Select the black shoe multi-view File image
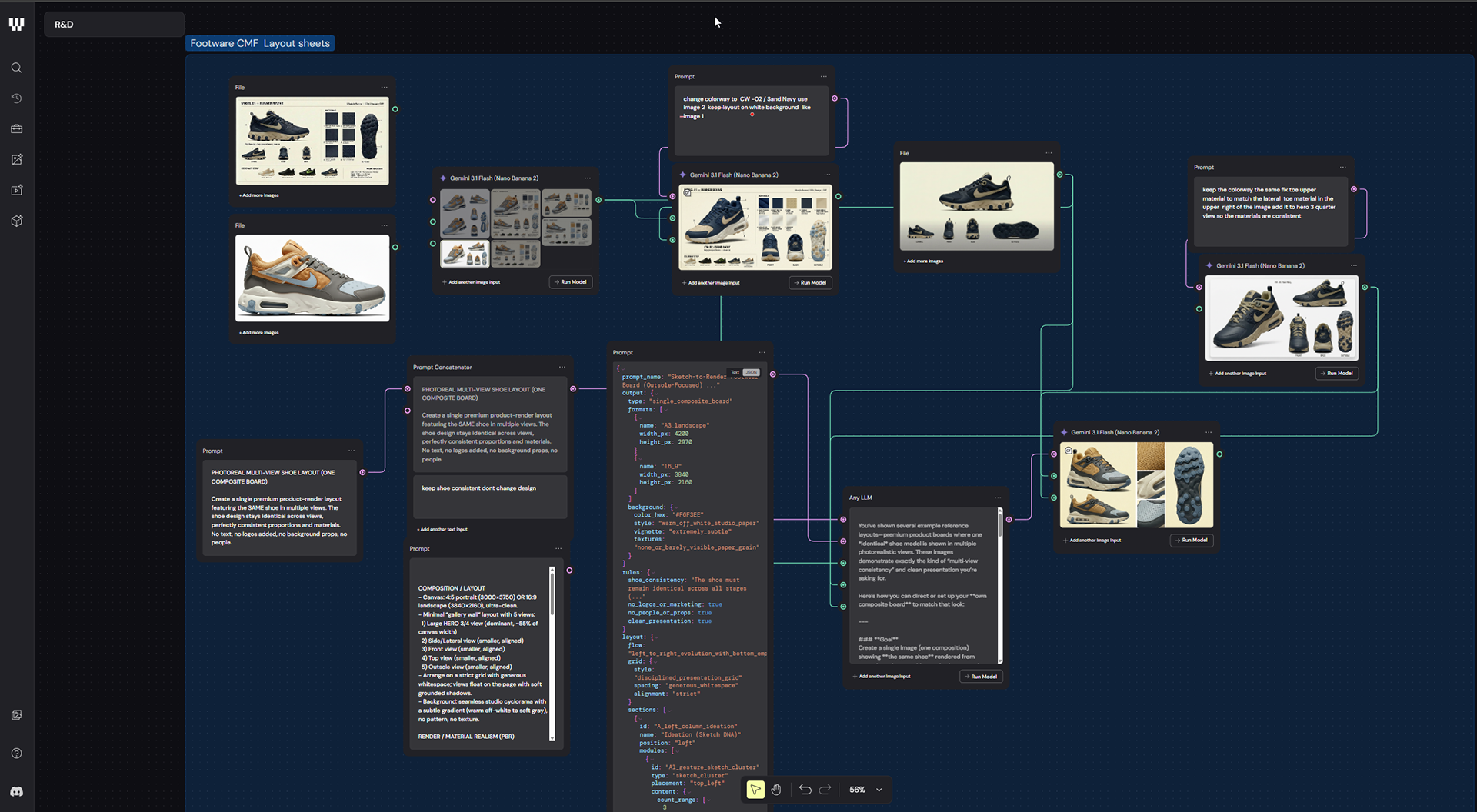The image size is (1477, 812). tap(977, 206)
